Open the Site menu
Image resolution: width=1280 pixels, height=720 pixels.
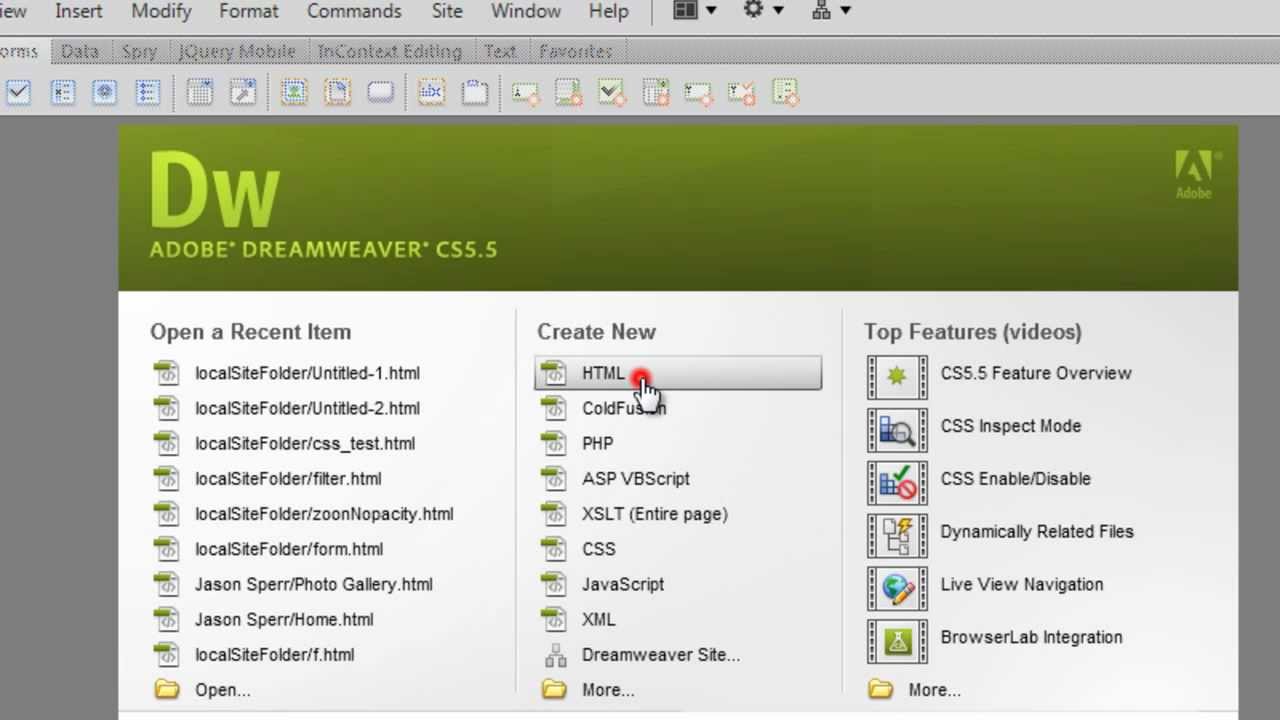[447, 11]
